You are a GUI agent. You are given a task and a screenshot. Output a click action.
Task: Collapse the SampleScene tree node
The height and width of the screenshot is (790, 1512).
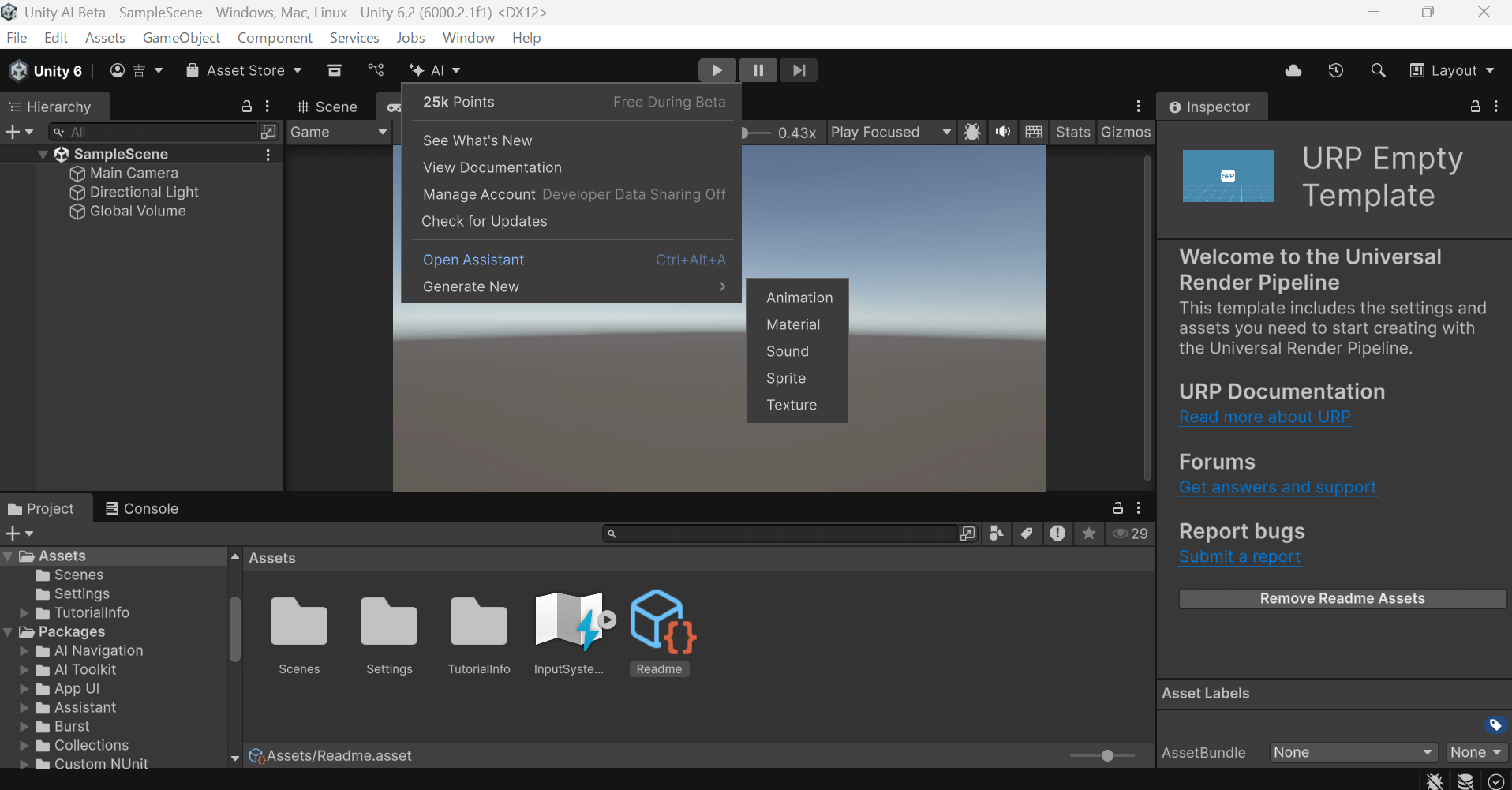point(43,155)
